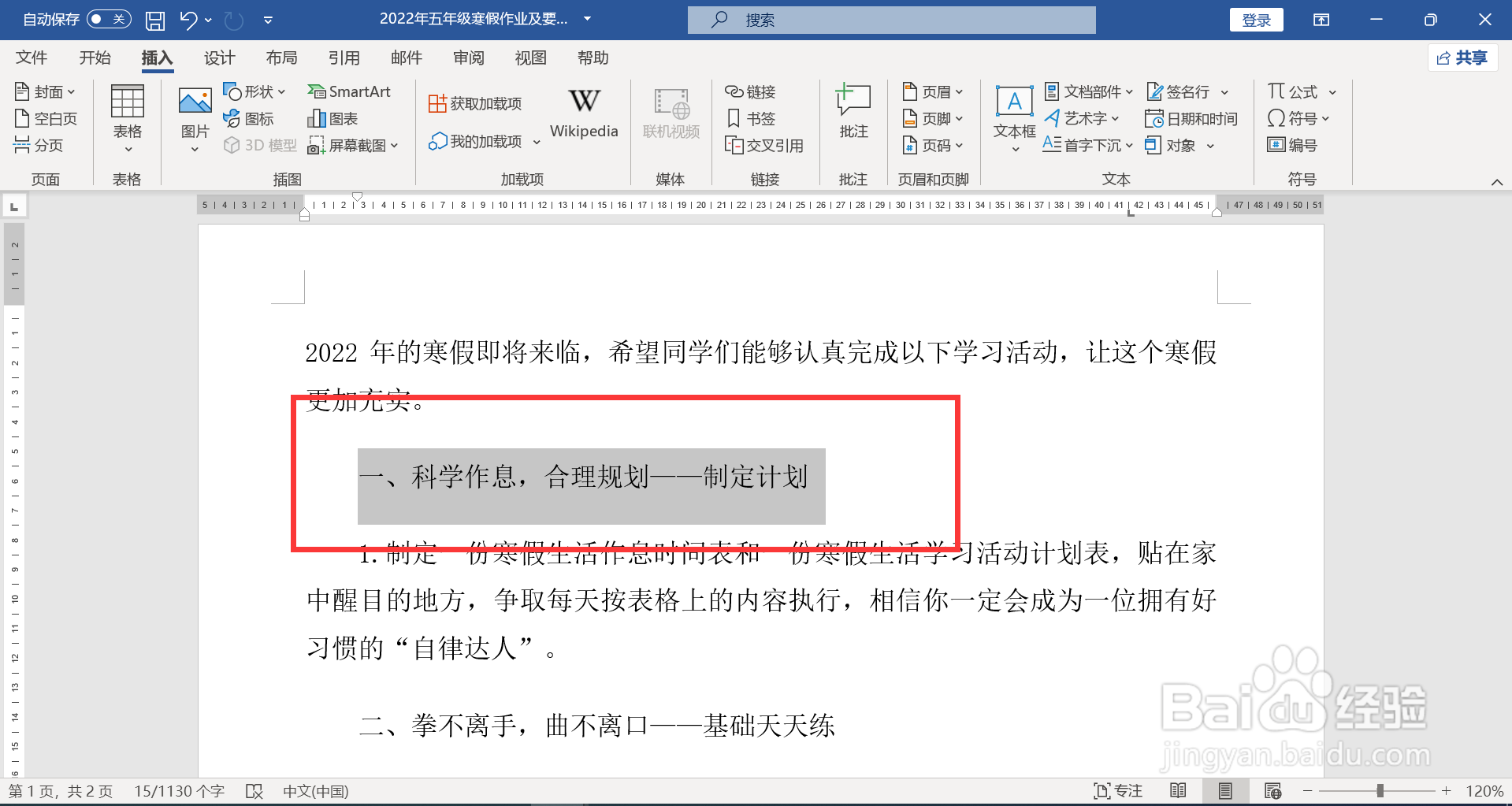Viewport: 1512px width, 806px height.
Task: Open the 艺术字 WordArt dropdown
Action: [1083, 118]
